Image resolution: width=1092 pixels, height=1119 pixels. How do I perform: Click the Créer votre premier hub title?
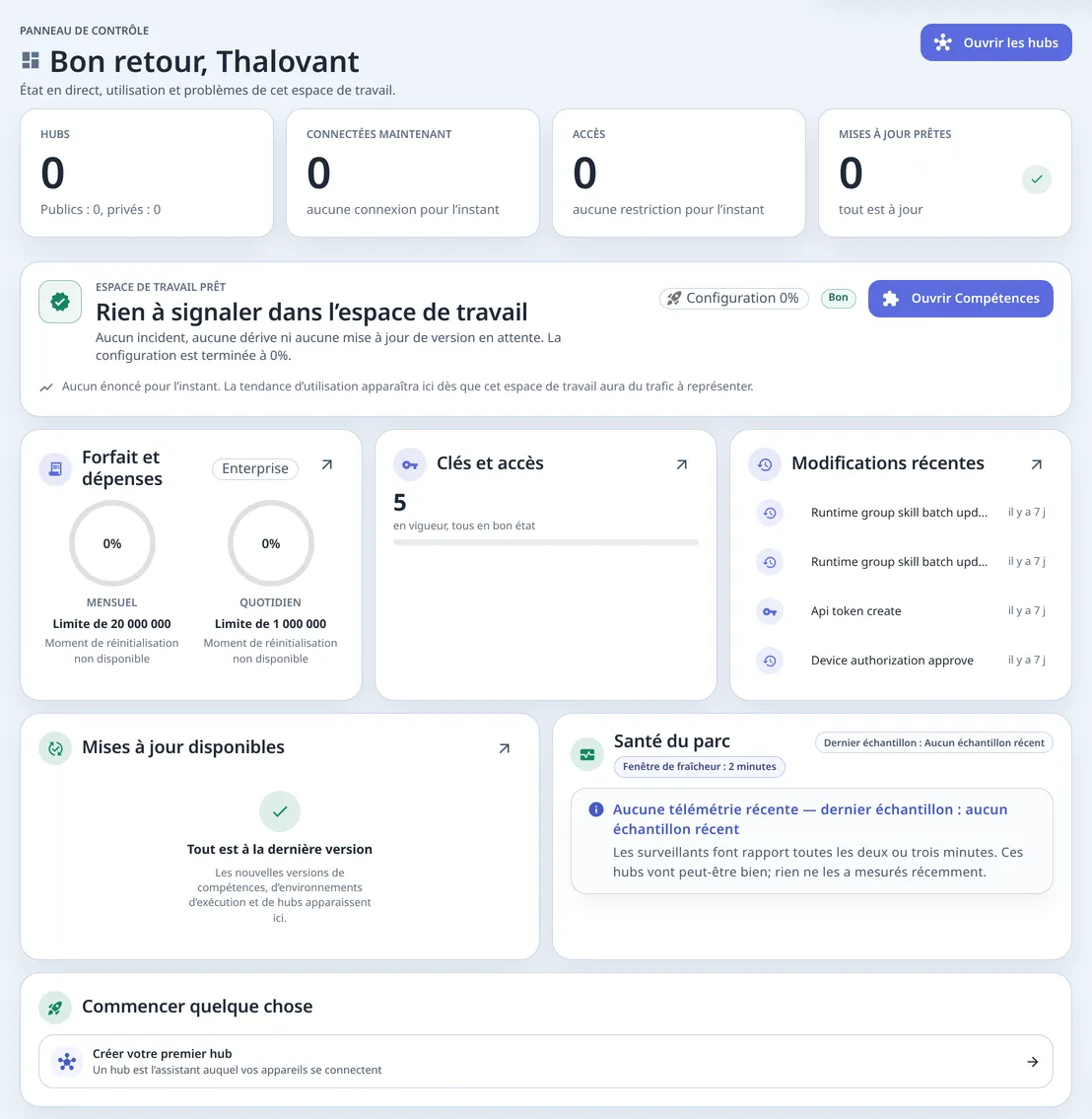[162, 1053]
